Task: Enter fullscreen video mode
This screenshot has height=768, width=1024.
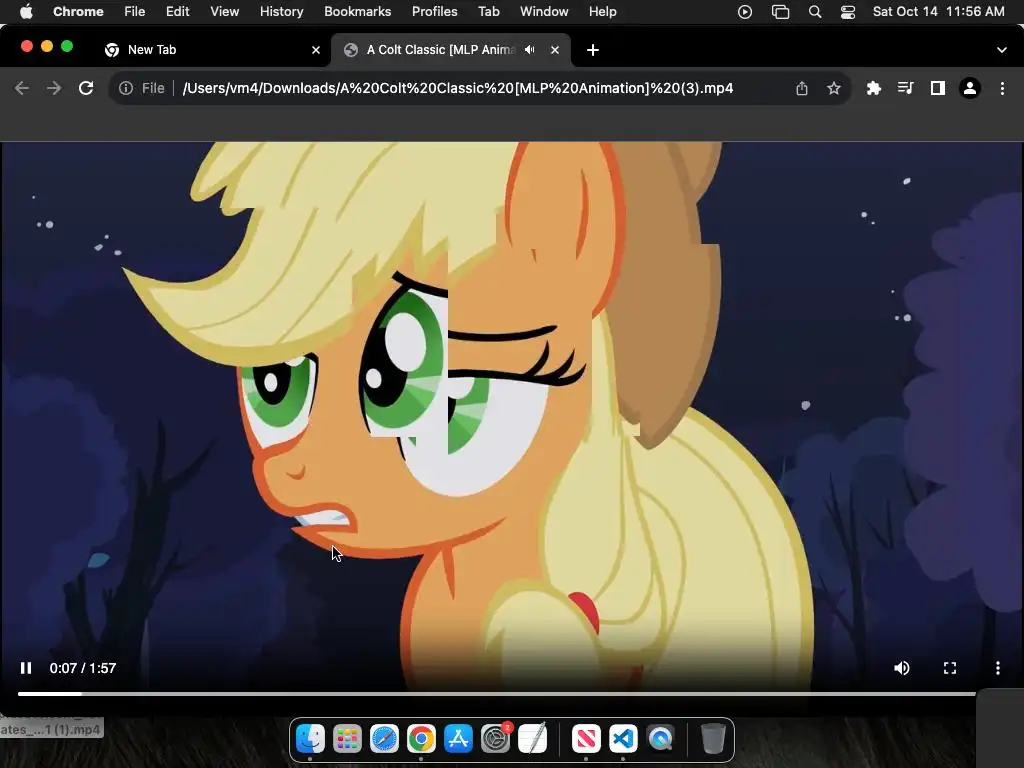Action: 950,668
